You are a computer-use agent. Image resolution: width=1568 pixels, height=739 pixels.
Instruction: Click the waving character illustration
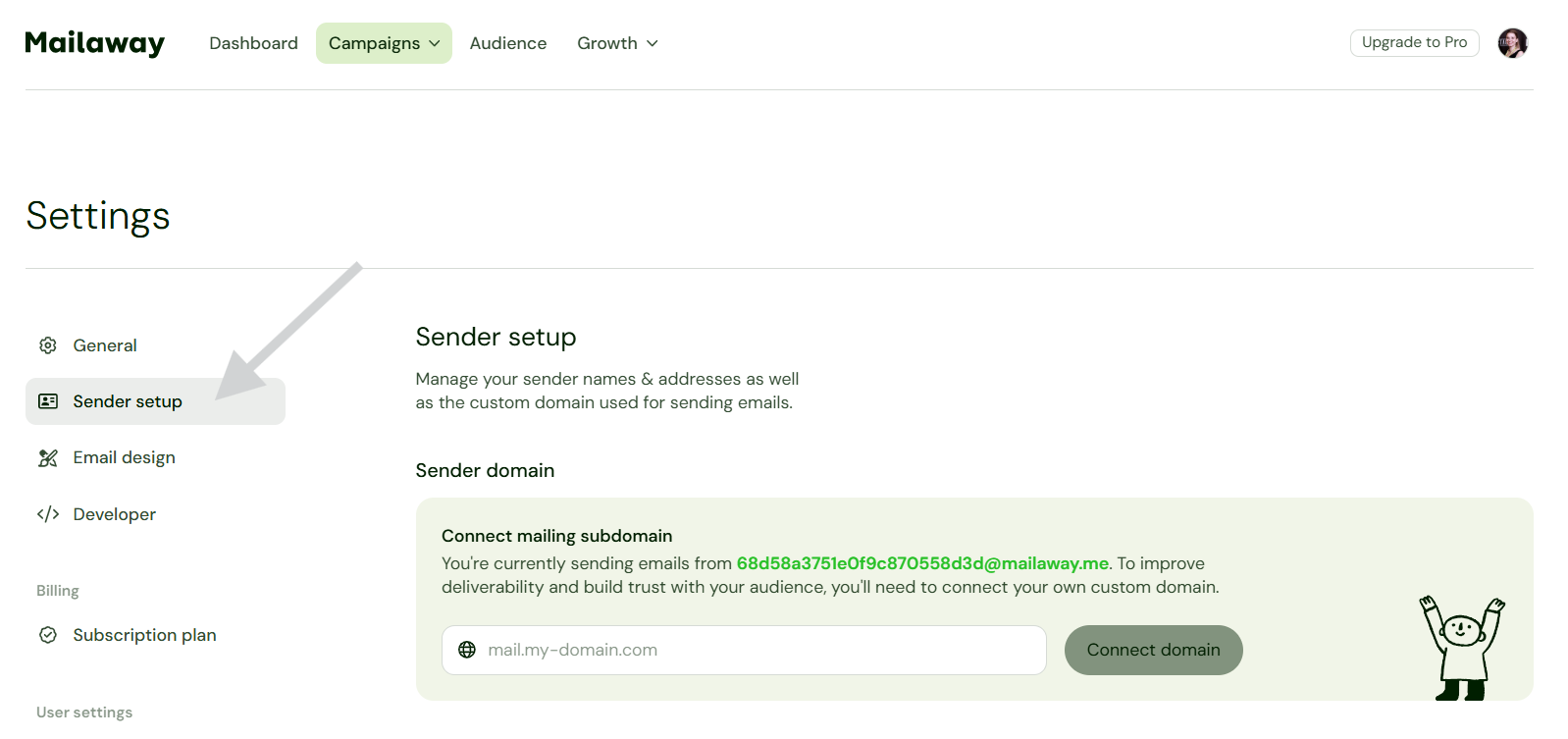point(1461,647)
